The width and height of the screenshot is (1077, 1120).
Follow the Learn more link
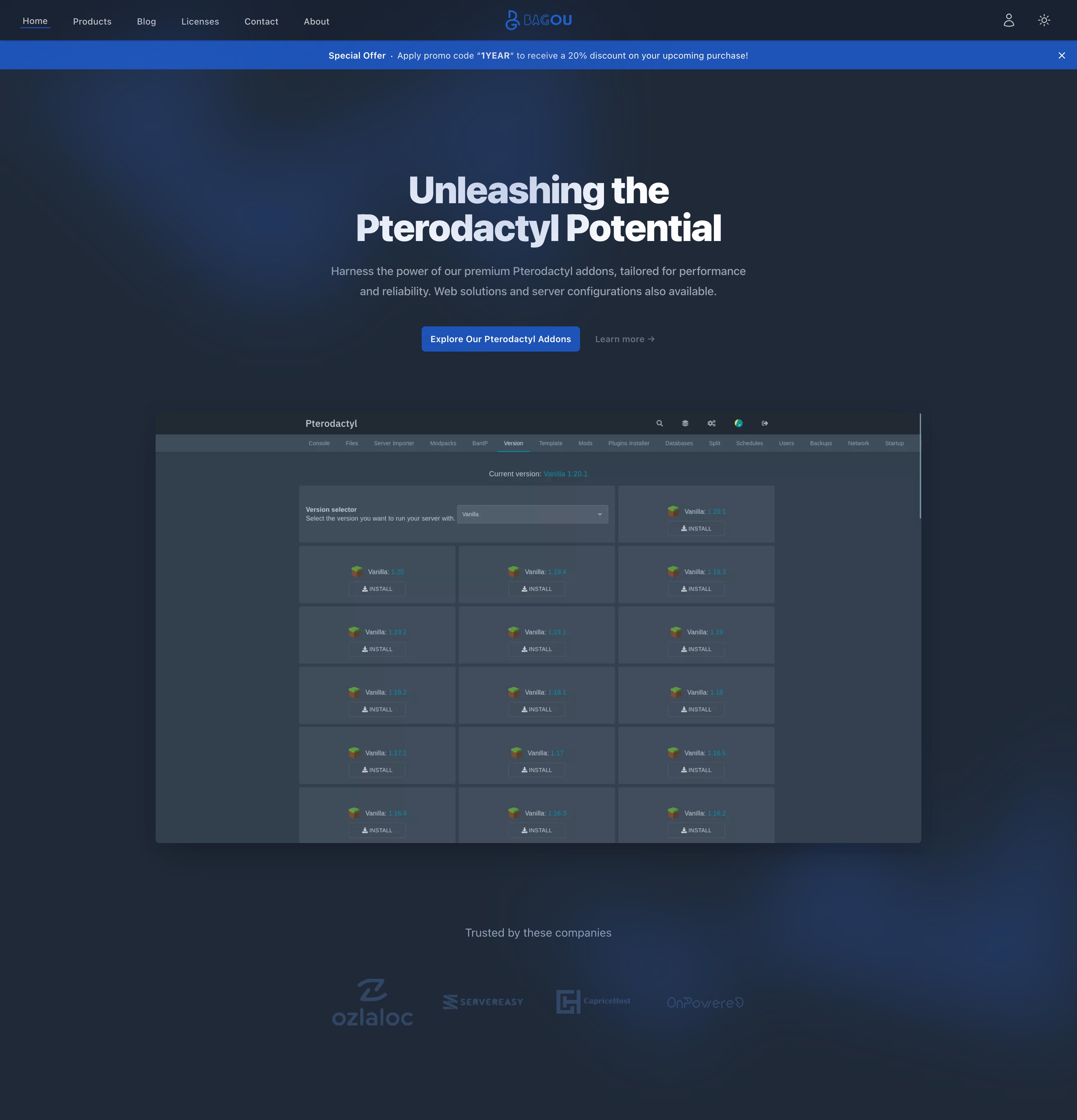click(624, 339)
